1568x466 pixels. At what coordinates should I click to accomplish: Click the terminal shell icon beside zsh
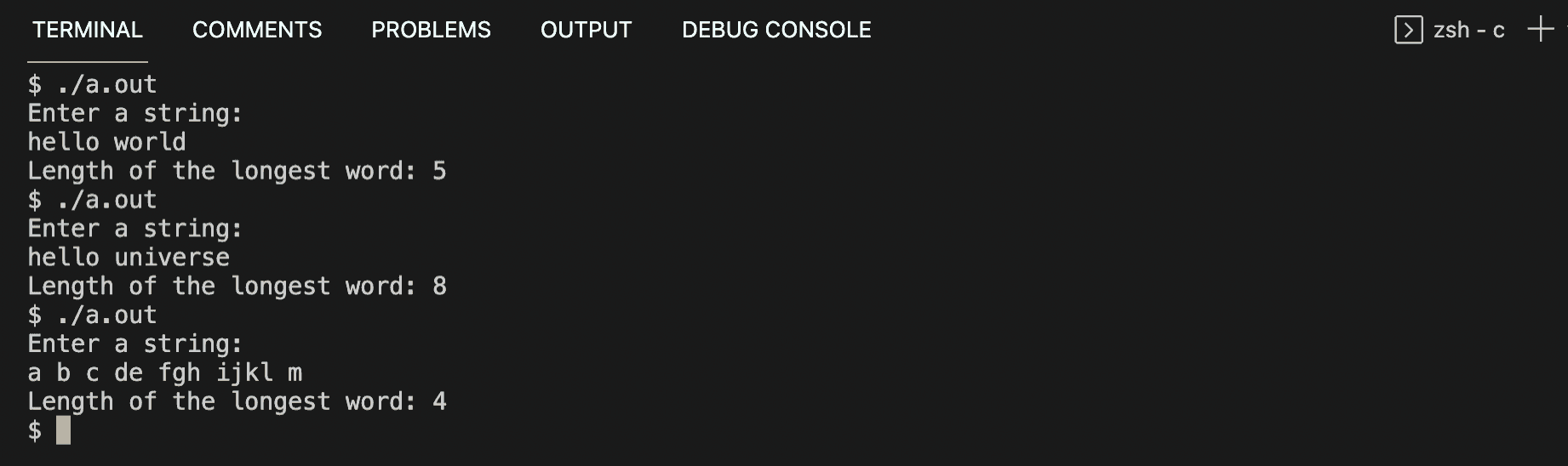(1408, 31)
